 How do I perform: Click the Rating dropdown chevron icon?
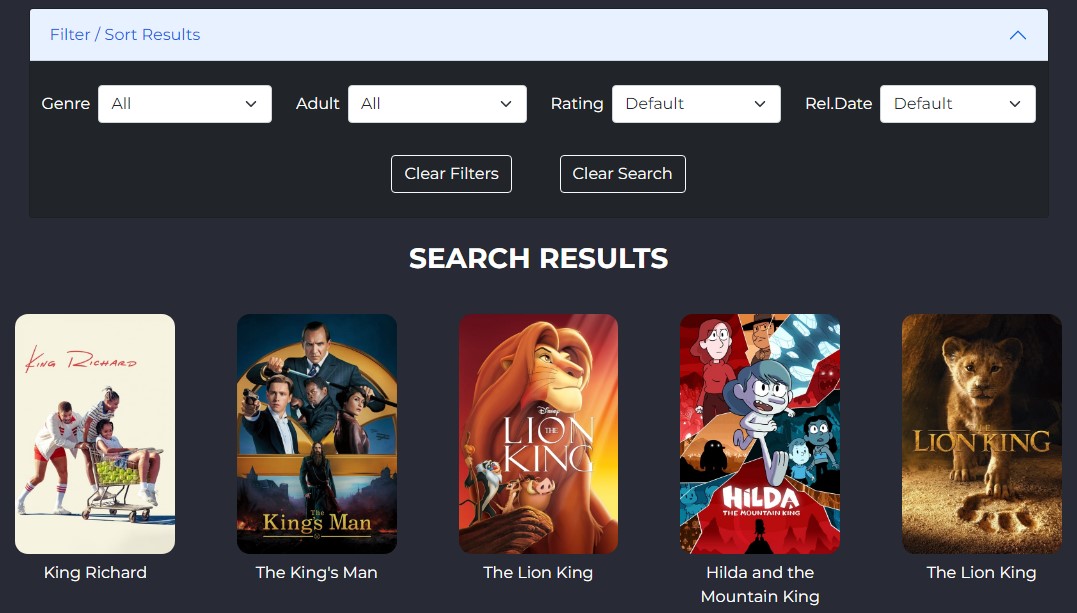(760, 104)
